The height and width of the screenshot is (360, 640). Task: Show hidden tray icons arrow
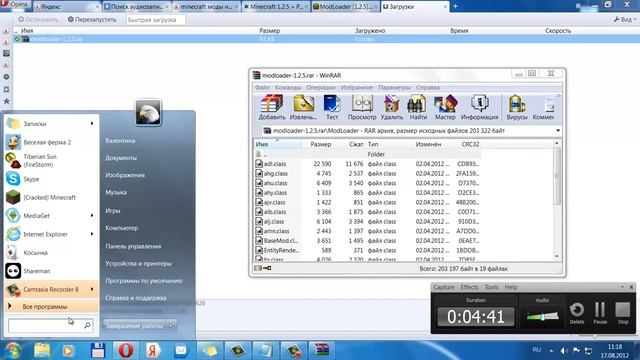(x=551, y=351)
